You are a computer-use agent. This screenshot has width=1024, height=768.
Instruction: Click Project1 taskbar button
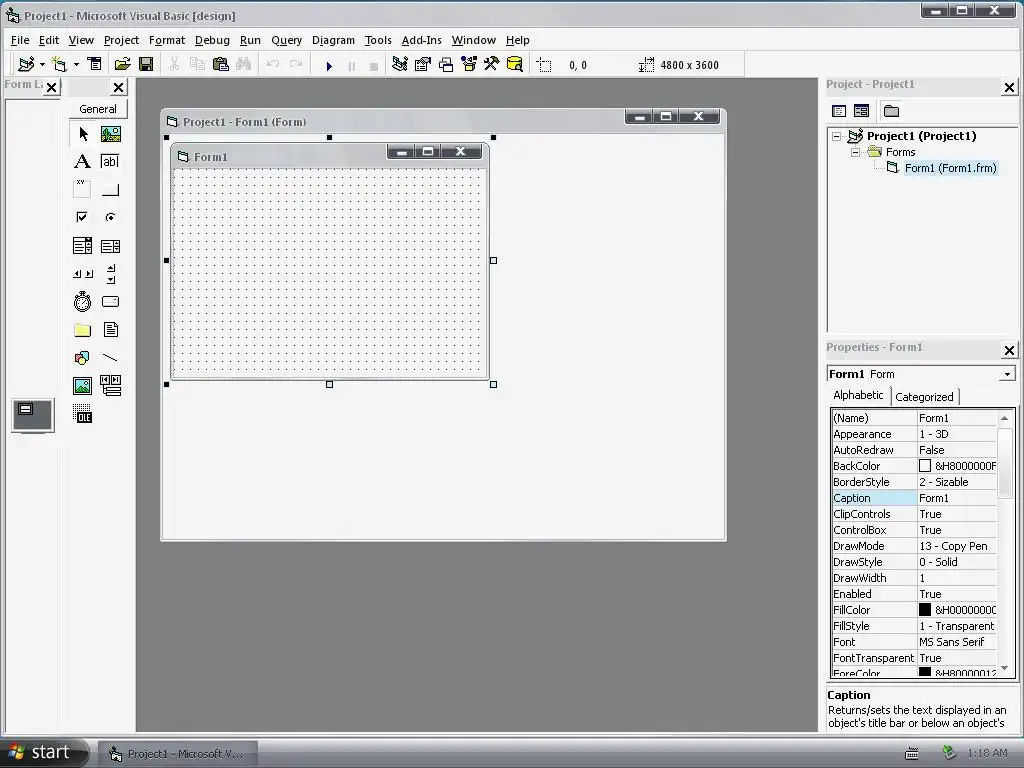[x=178, y=754]
